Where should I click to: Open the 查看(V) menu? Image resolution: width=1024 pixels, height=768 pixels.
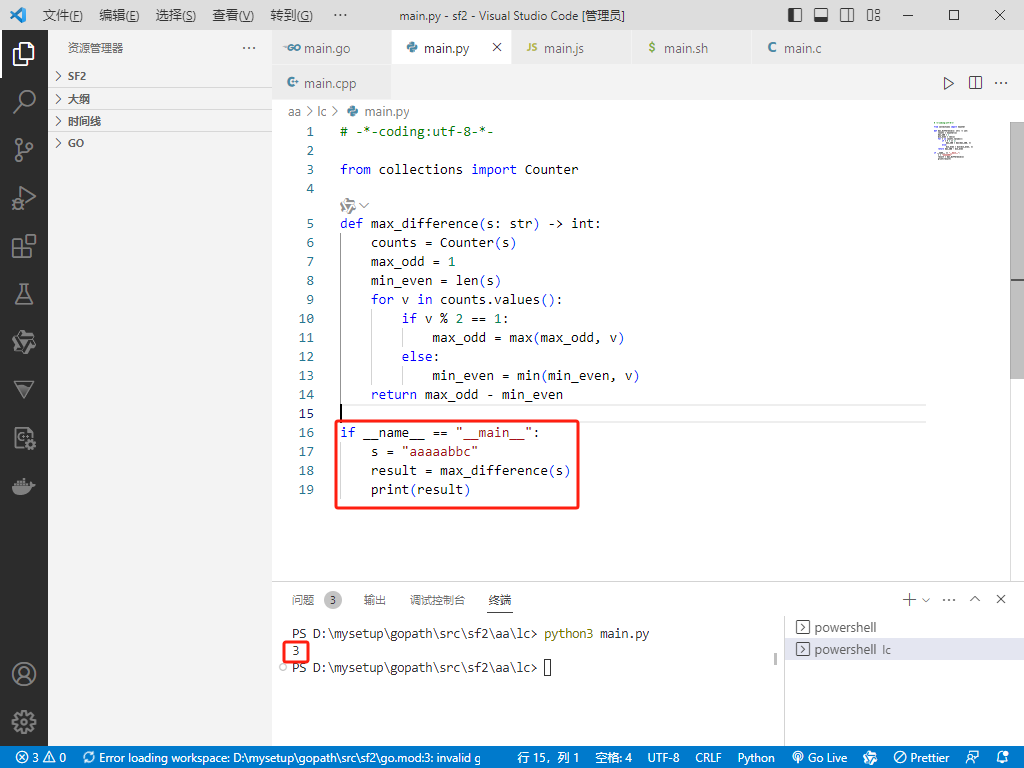(x=232, y=15)
